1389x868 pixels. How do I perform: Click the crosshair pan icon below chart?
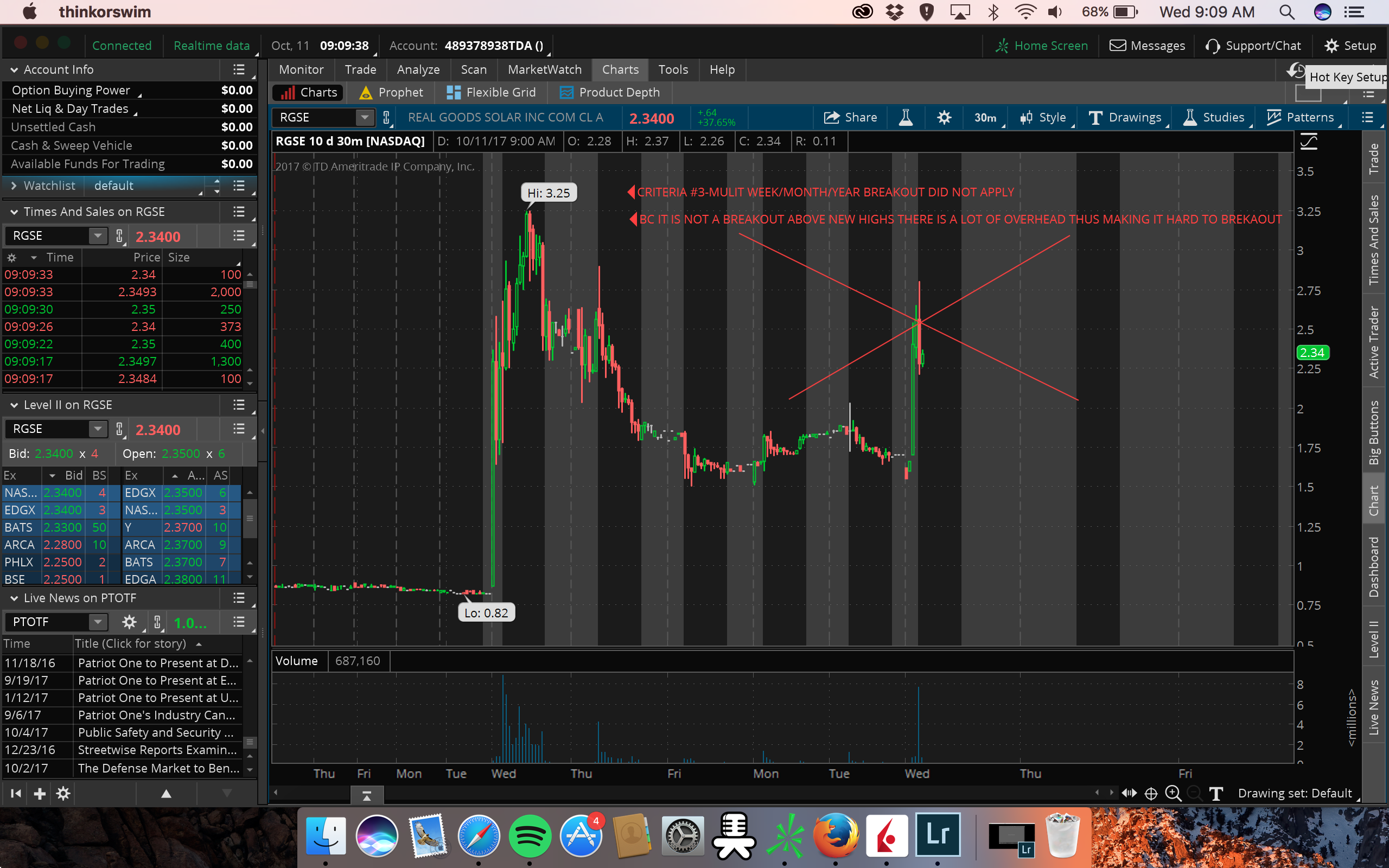pyautogui.click(x=1150, y=793)
